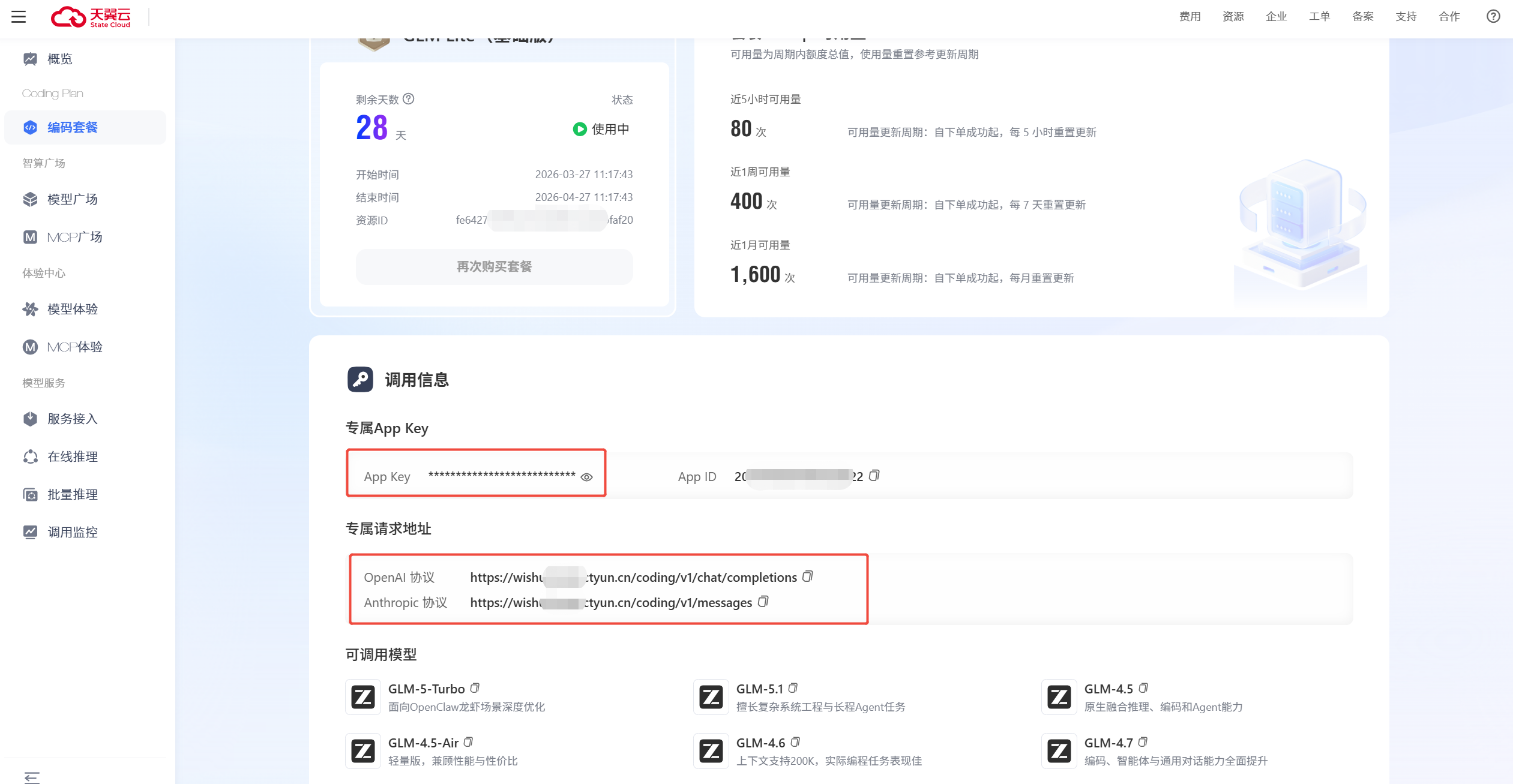Click the 再次购买套餐 button
Screen dimensions: 1513x784
click(x=494, y=266)
